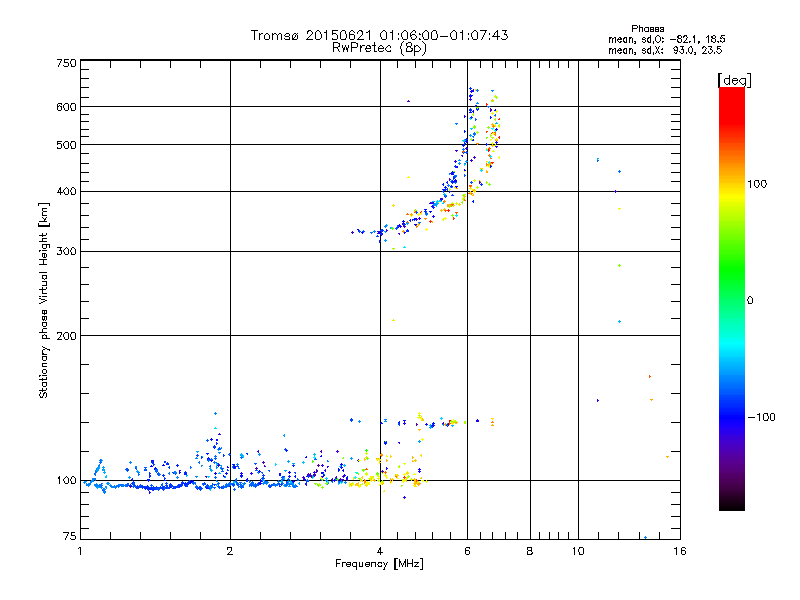The width and height of the screenshot is (800, 600).
Task: Click the x-axis title 'Frequency [MHz]'
Action: (x=379, y=564)
